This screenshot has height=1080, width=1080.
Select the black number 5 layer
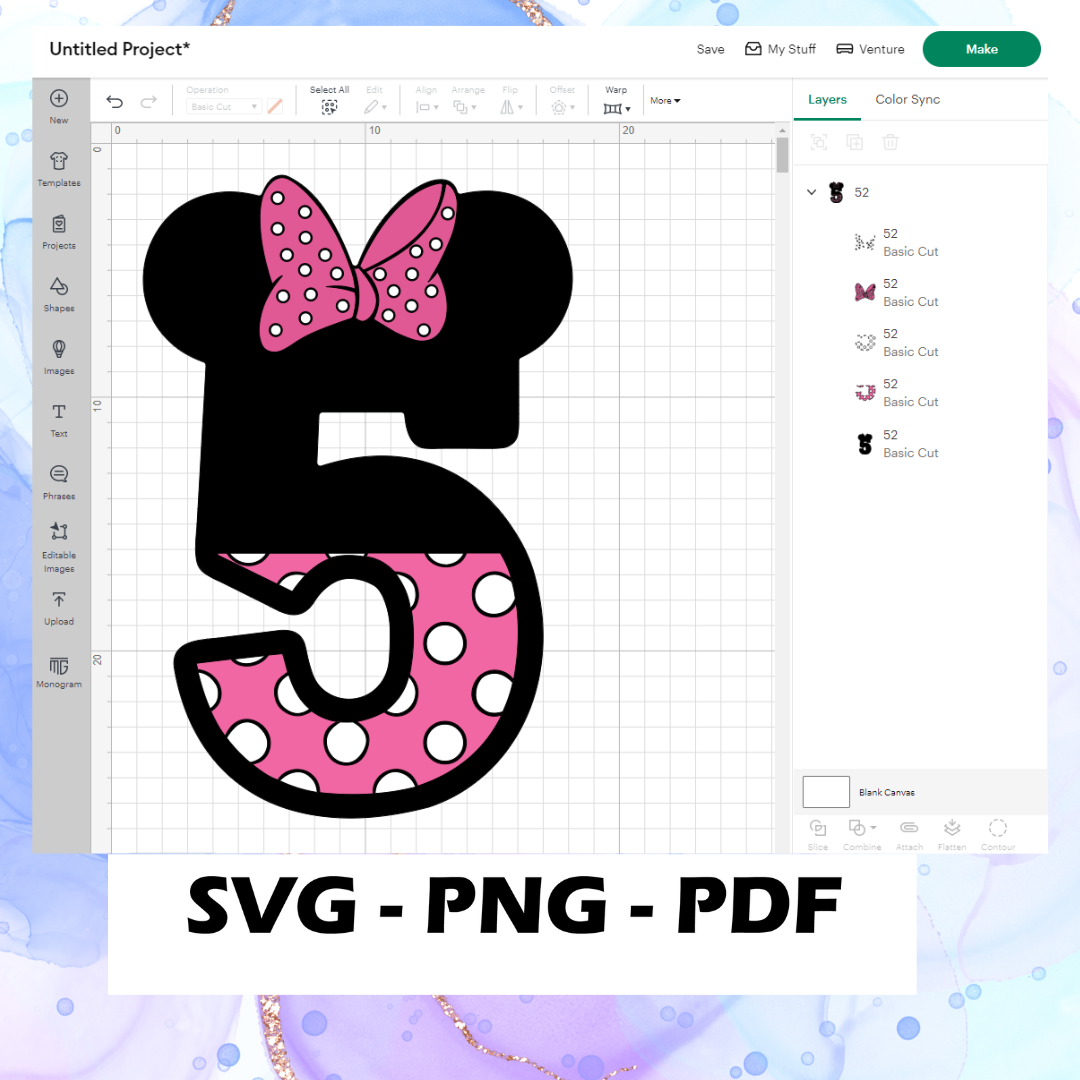click(x=920, y=444)
